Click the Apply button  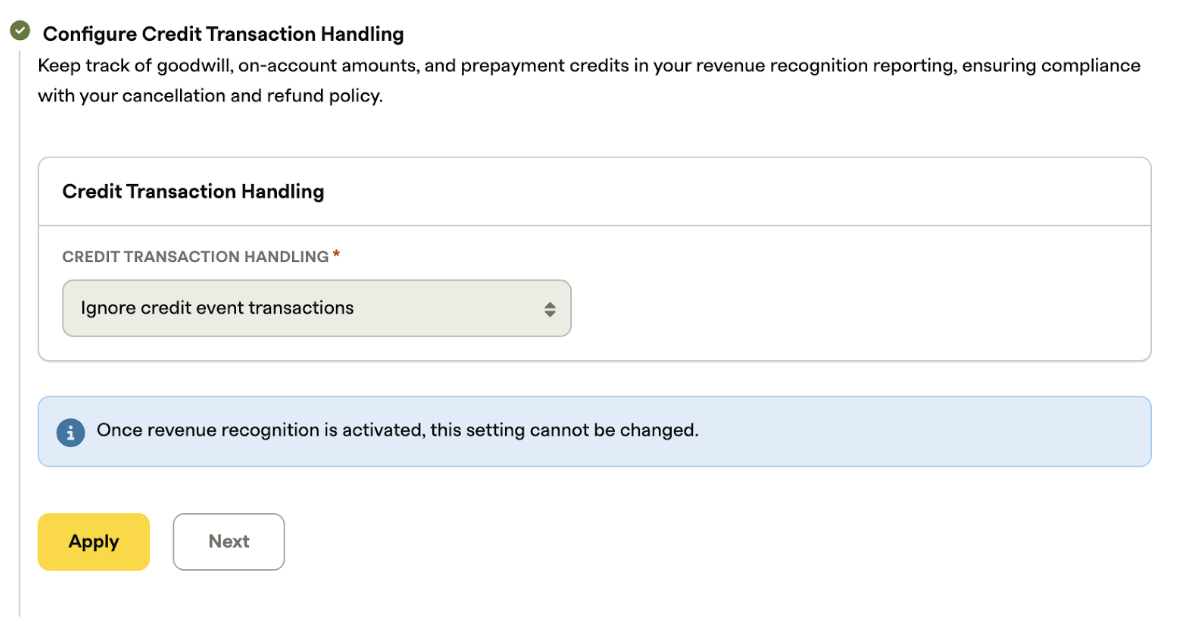(94, 542)
